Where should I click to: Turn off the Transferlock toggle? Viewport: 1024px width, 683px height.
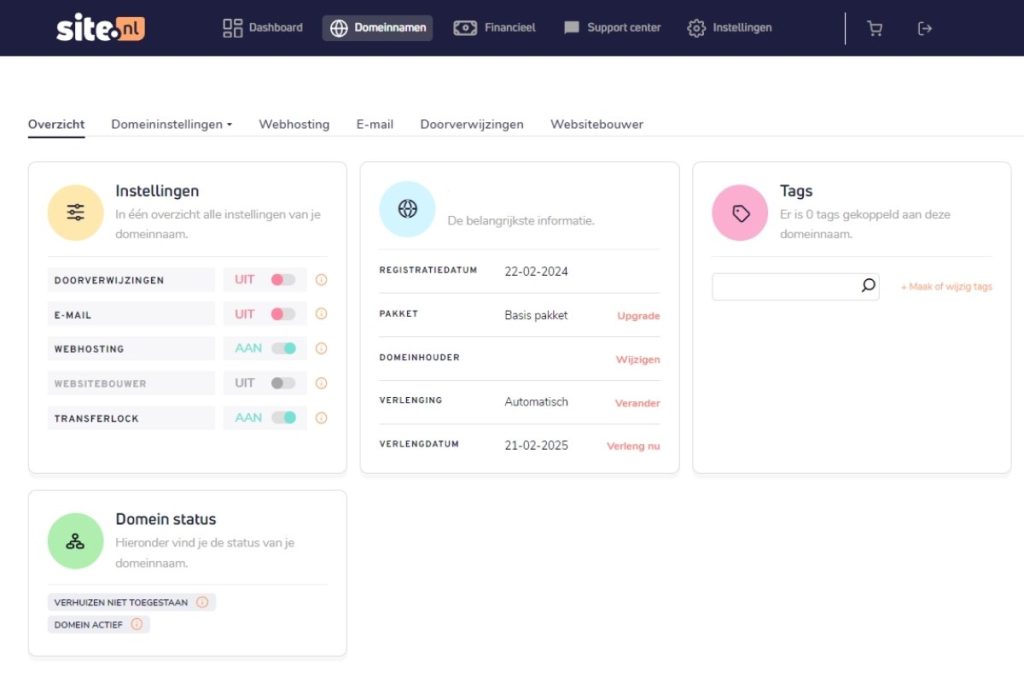[281, 418]
